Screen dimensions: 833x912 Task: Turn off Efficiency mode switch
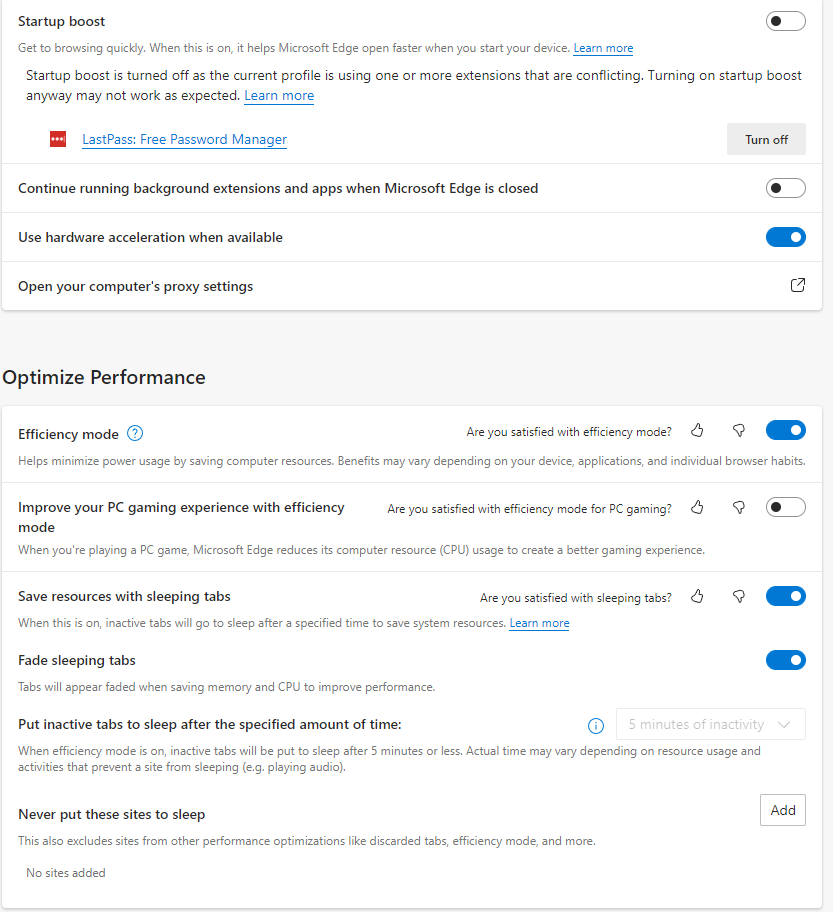pos(785,430)
